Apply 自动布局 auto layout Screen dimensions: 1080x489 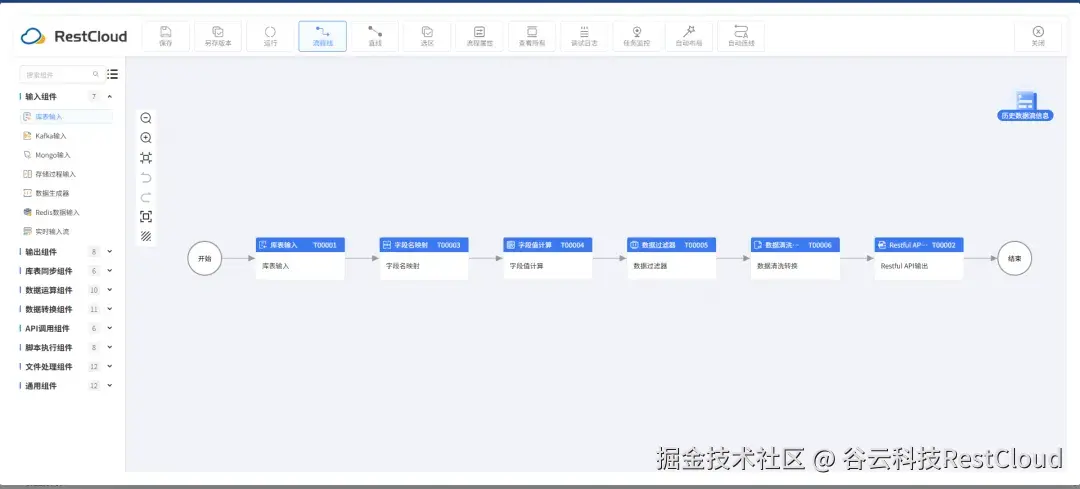coord(689,36)
